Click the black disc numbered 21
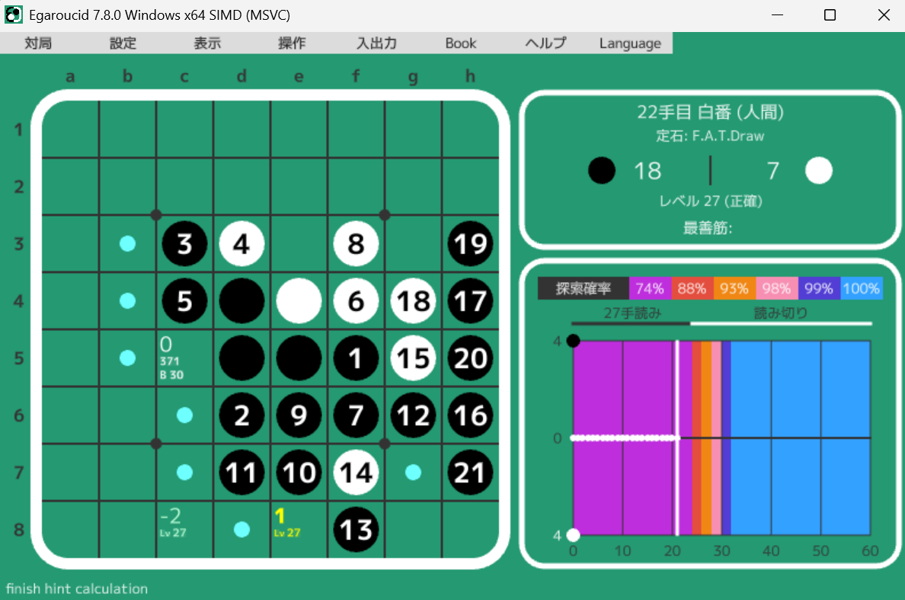The width and height of the screenshot is (905, 600). pyautogui.click(x=470, y=472)
